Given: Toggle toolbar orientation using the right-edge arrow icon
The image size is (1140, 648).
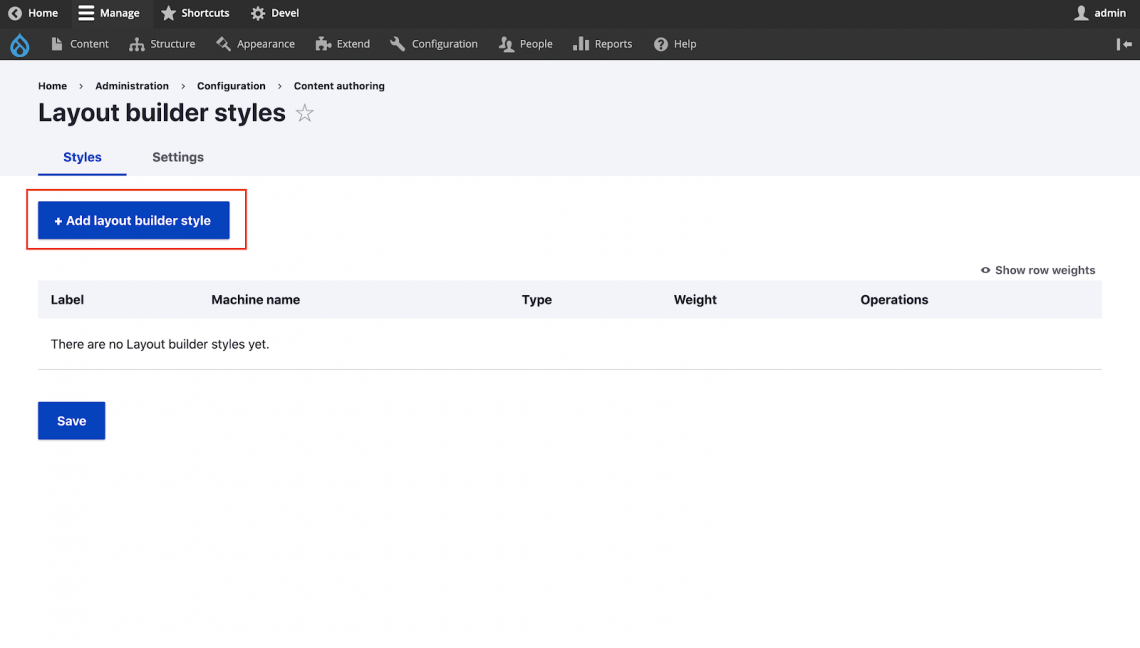Looking at the screenshot, I should 1124,44.
